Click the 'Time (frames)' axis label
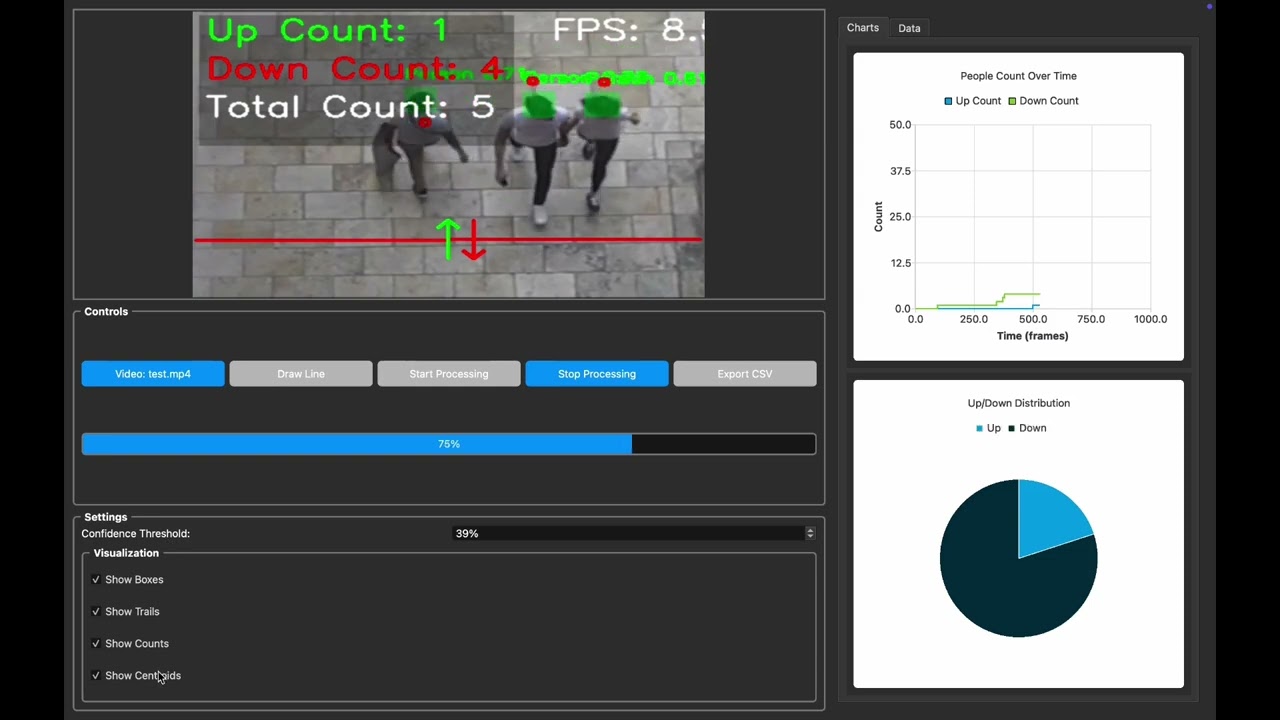The height and width of the screenshot is (720, 1280). pyautogui.click(x=1032, y=336)
